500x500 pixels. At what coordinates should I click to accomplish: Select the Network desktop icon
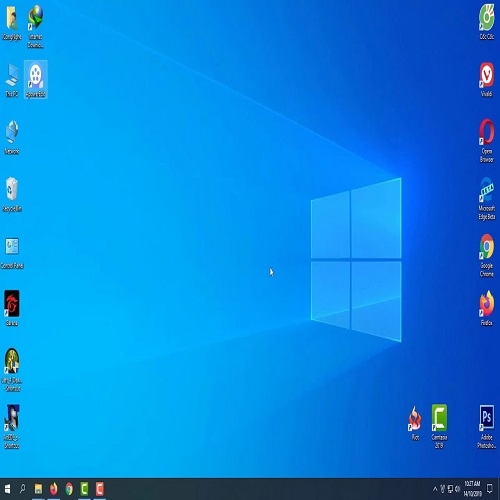[12, 137]
